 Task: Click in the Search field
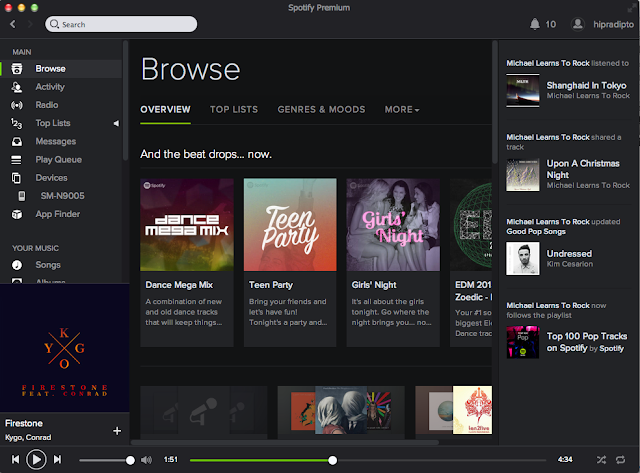121,24
